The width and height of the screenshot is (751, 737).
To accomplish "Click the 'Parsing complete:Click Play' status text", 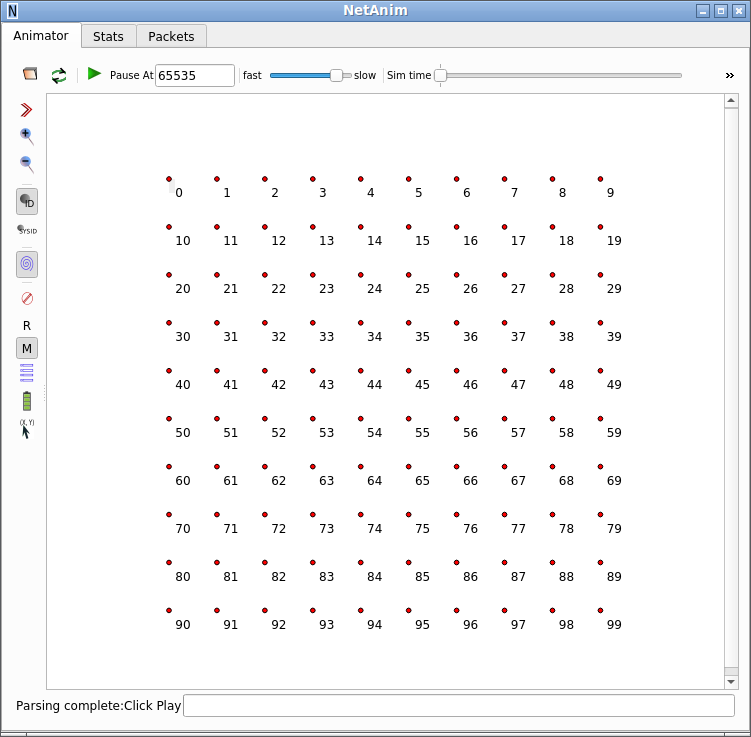I will [98, 706].
